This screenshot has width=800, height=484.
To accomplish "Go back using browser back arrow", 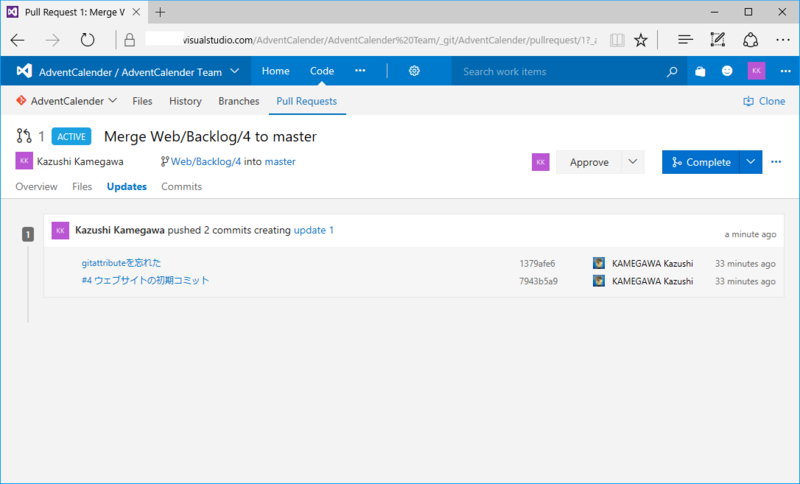I will click(18, 40).
